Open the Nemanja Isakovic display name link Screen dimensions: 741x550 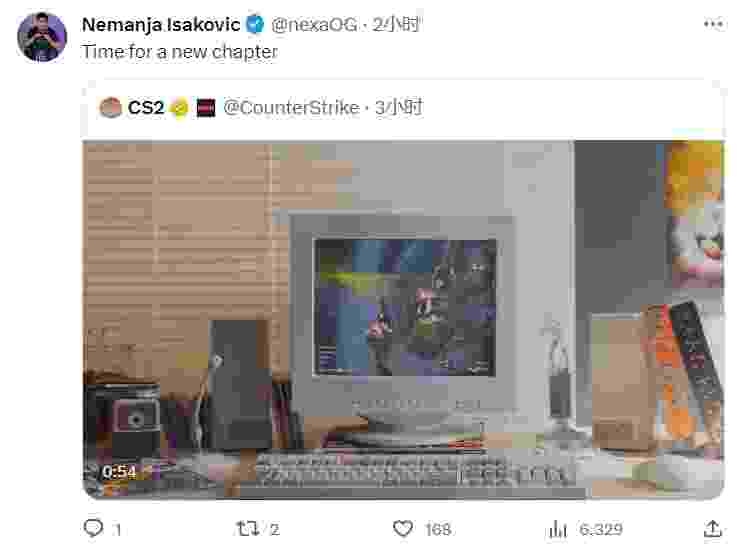[x=161, y=25]
